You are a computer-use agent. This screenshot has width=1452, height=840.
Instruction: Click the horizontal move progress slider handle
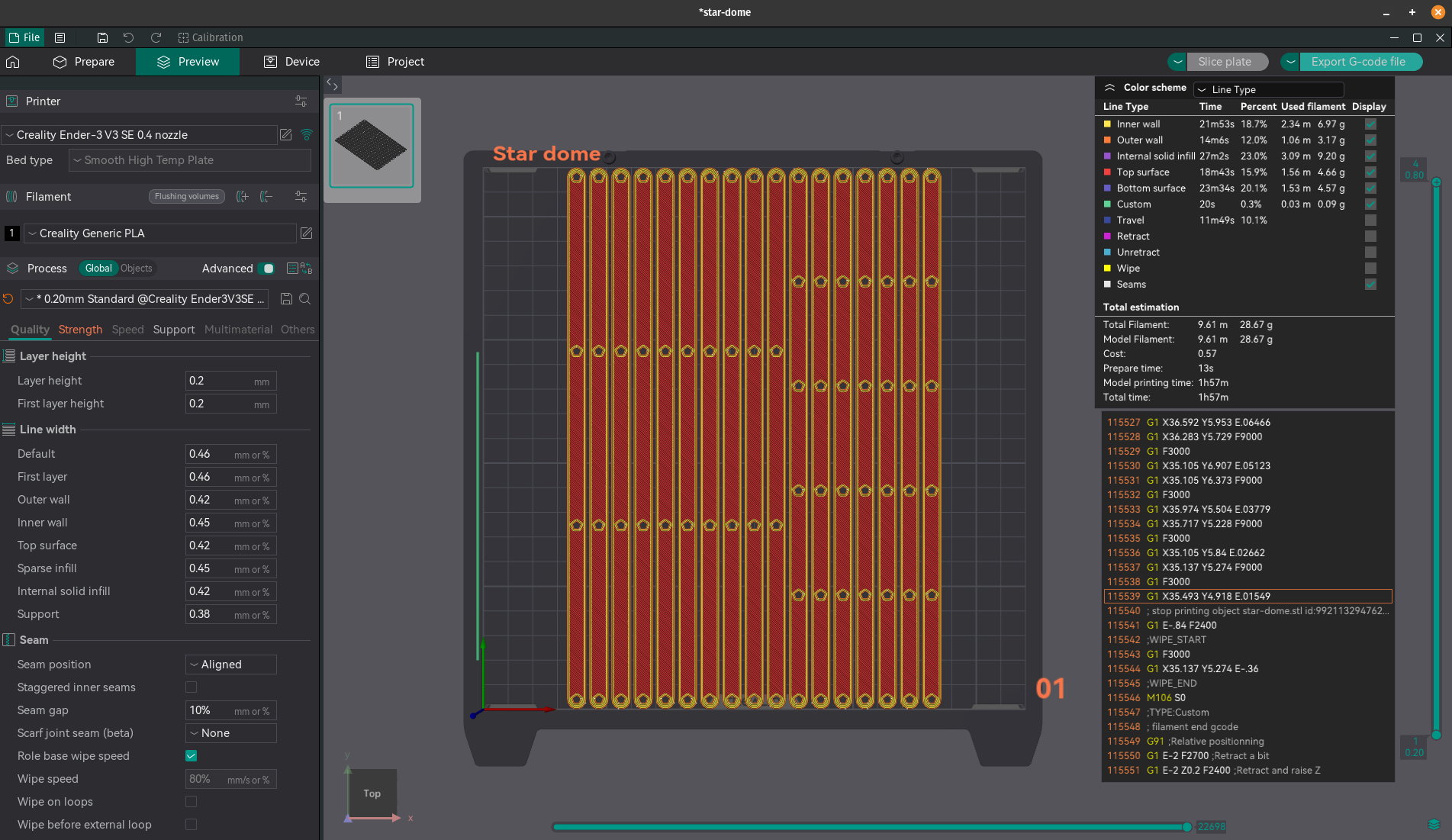(x=1186, y=827)
